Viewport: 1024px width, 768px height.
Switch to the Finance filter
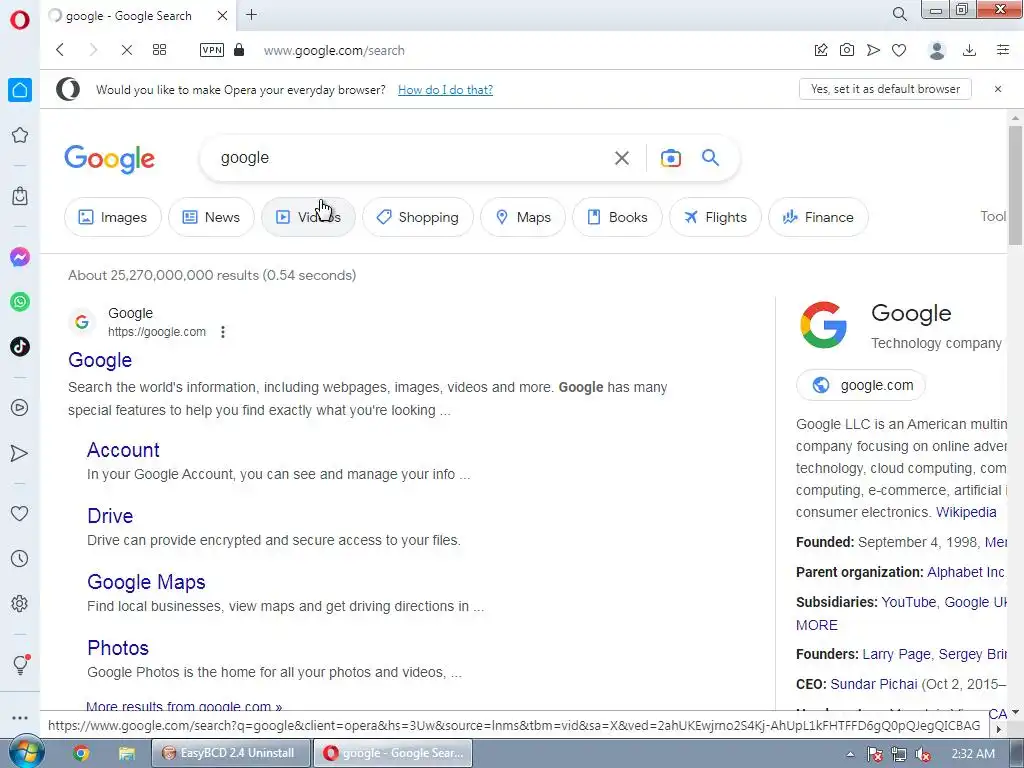818,217
